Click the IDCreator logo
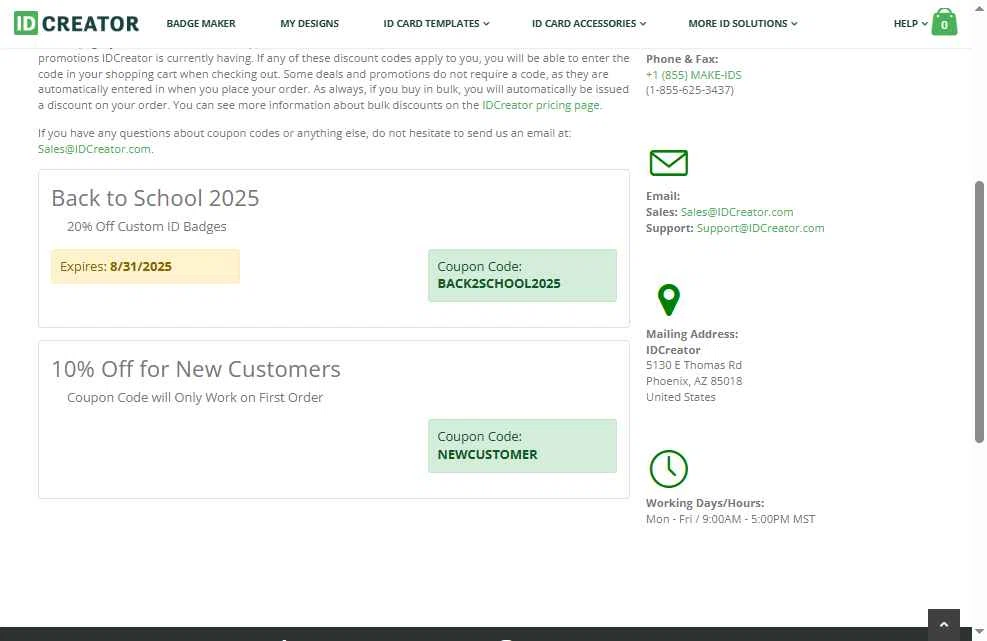The image size is (987, 641). pos(76,23)
